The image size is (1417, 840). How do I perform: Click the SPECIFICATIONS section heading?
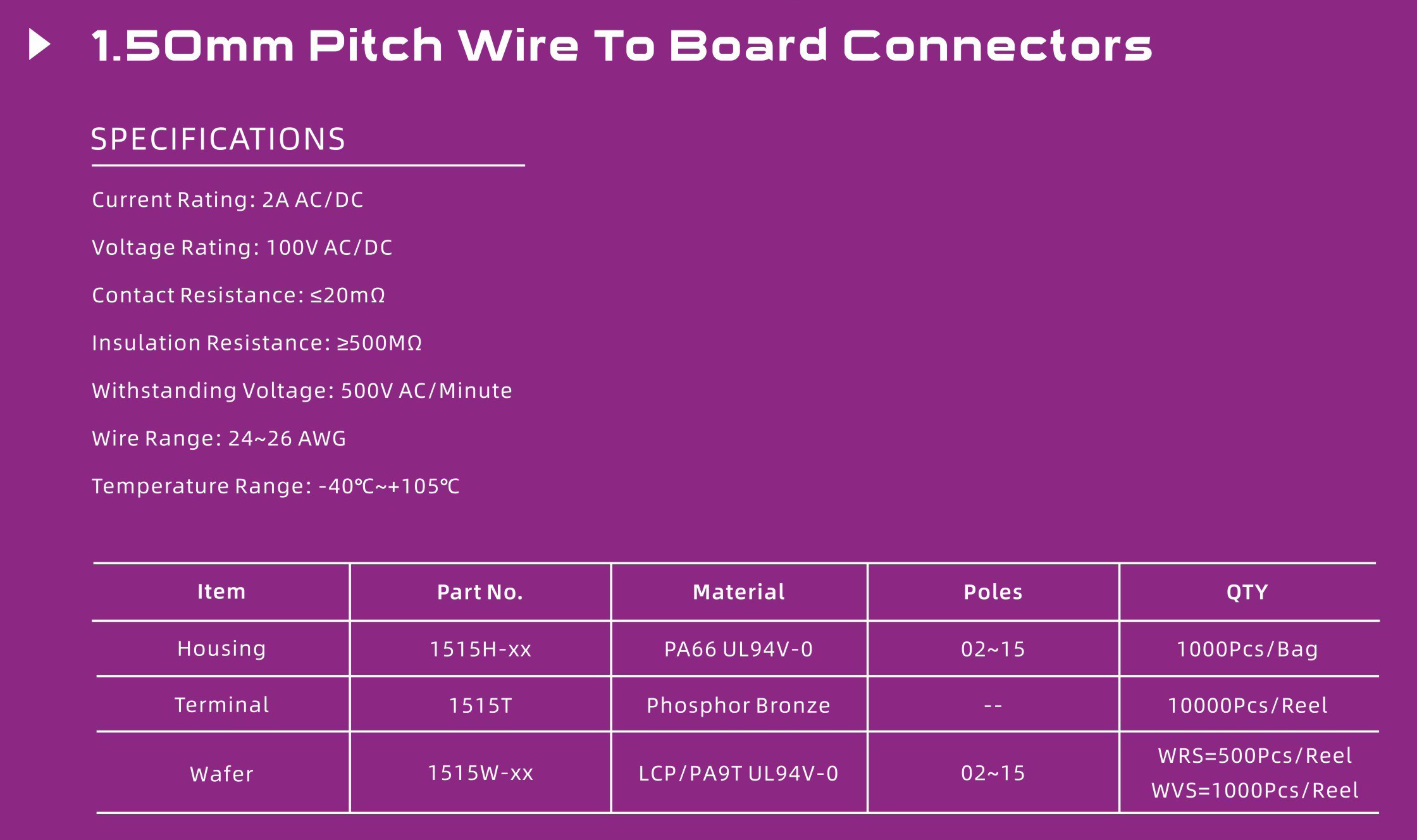218,139
